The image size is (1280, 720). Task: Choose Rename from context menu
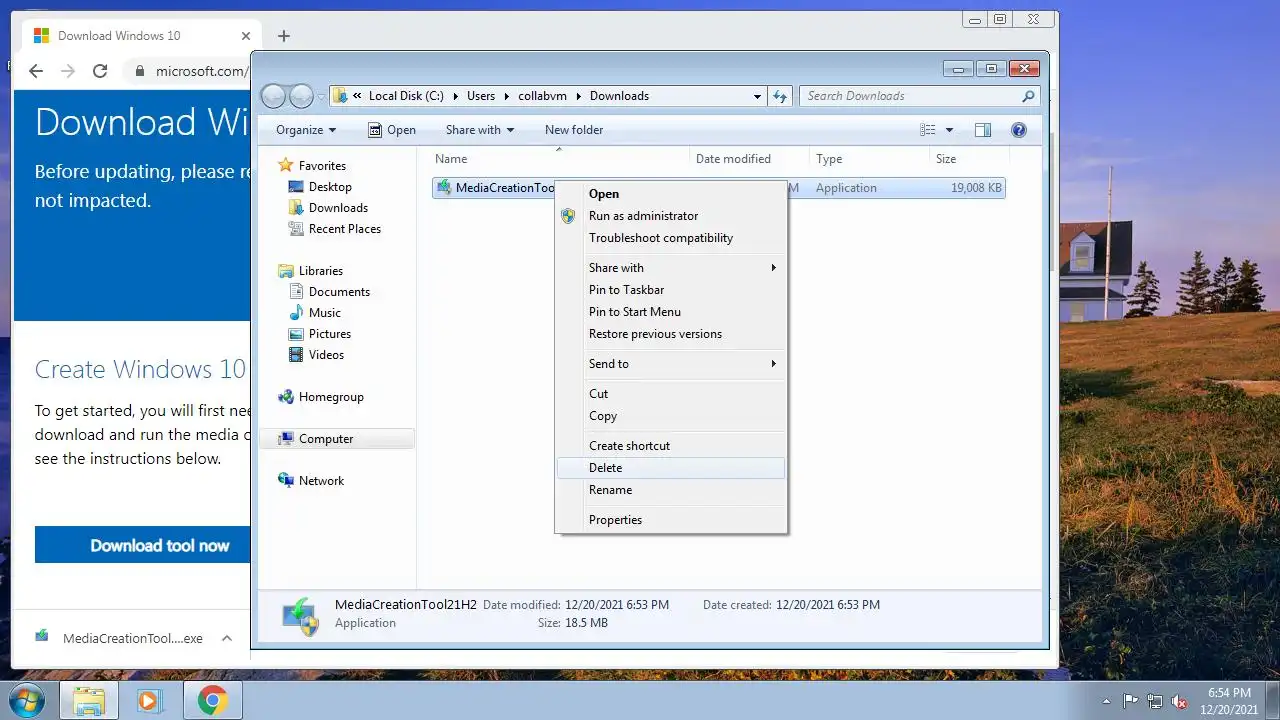671,490
